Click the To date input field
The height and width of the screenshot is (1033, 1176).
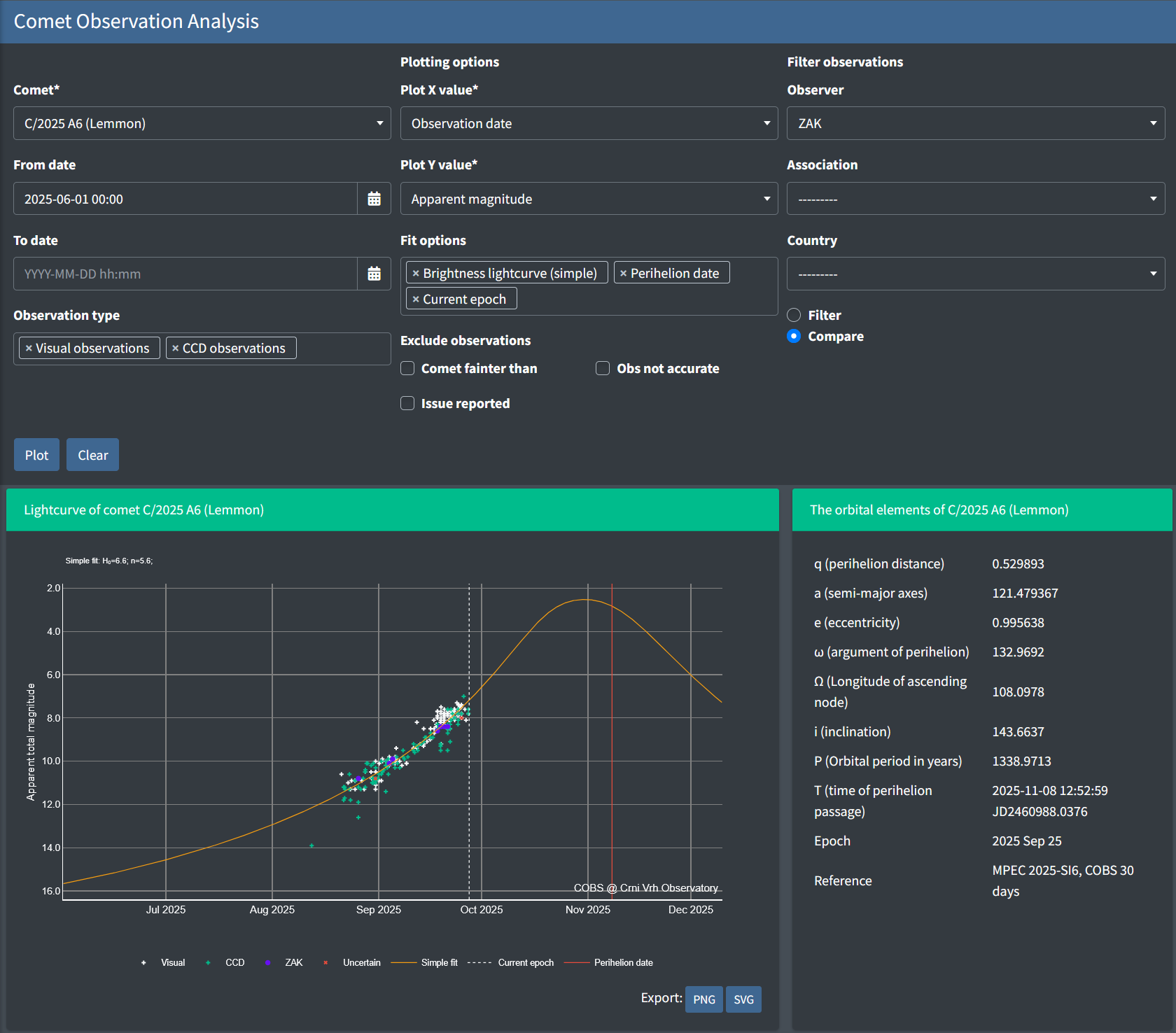pos(185,274)
